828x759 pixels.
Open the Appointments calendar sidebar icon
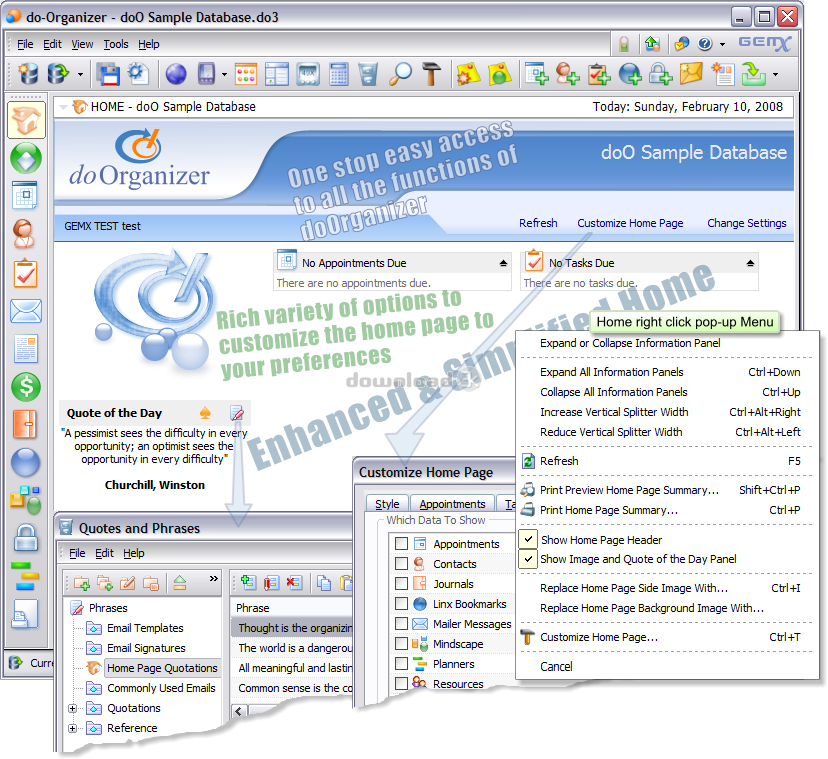25,196
